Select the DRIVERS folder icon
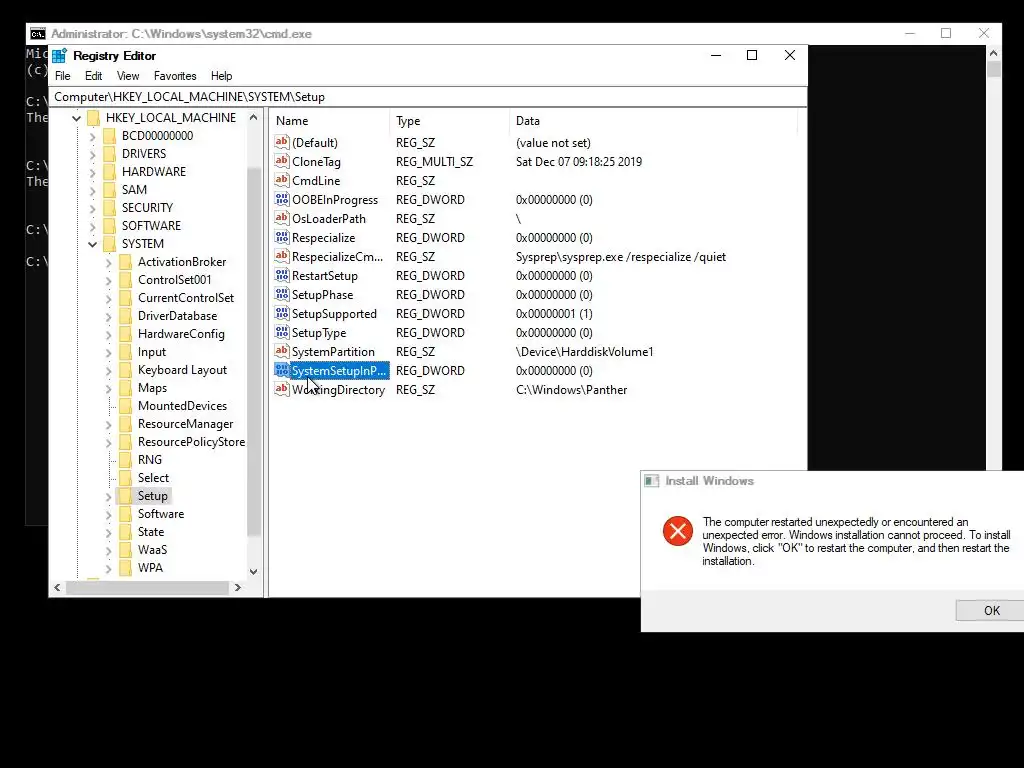This screenshot has height=768, width=1024. point(110,153)
